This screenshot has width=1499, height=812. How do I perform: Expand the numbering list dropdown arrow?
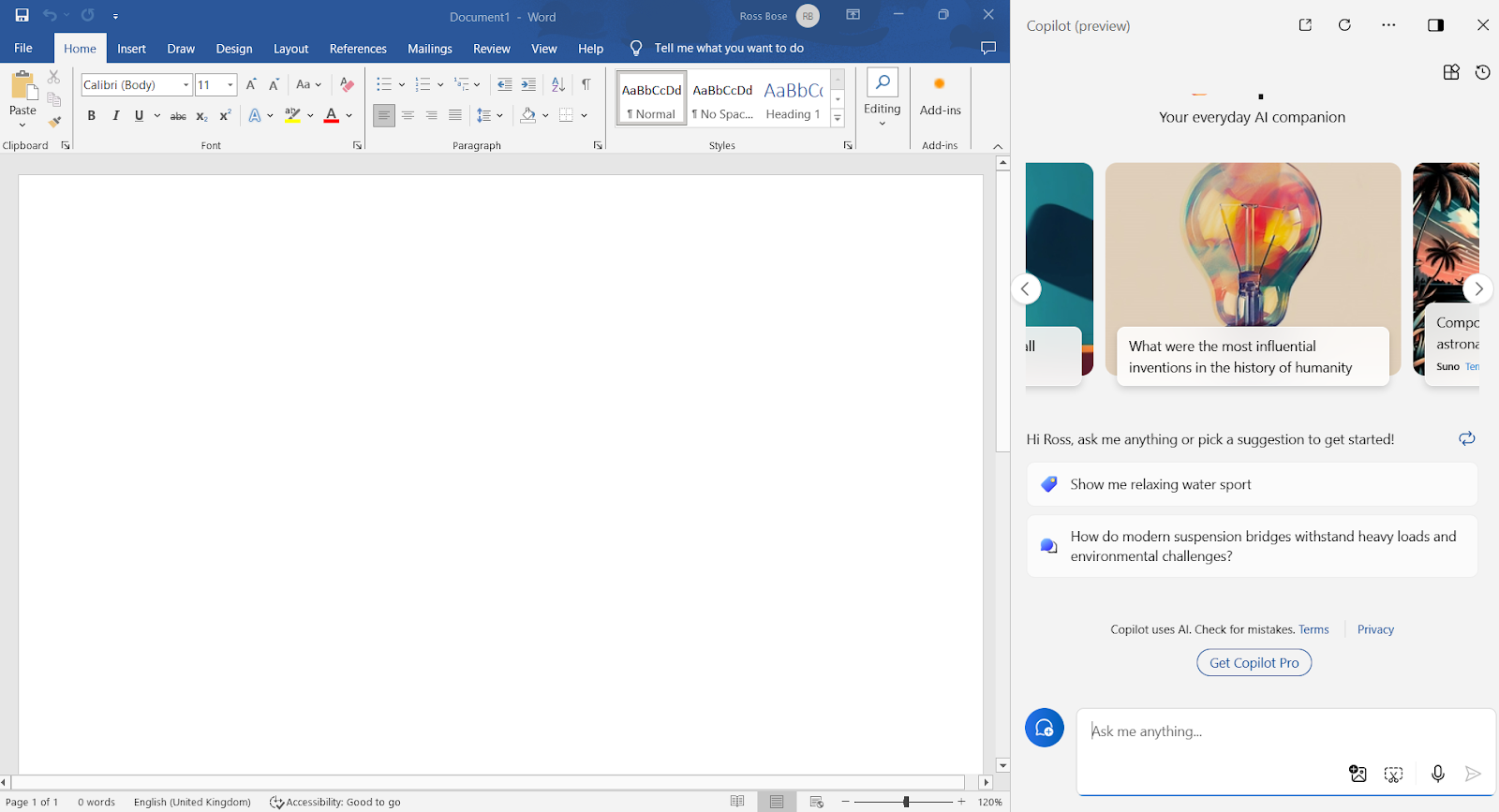(440, 85)
